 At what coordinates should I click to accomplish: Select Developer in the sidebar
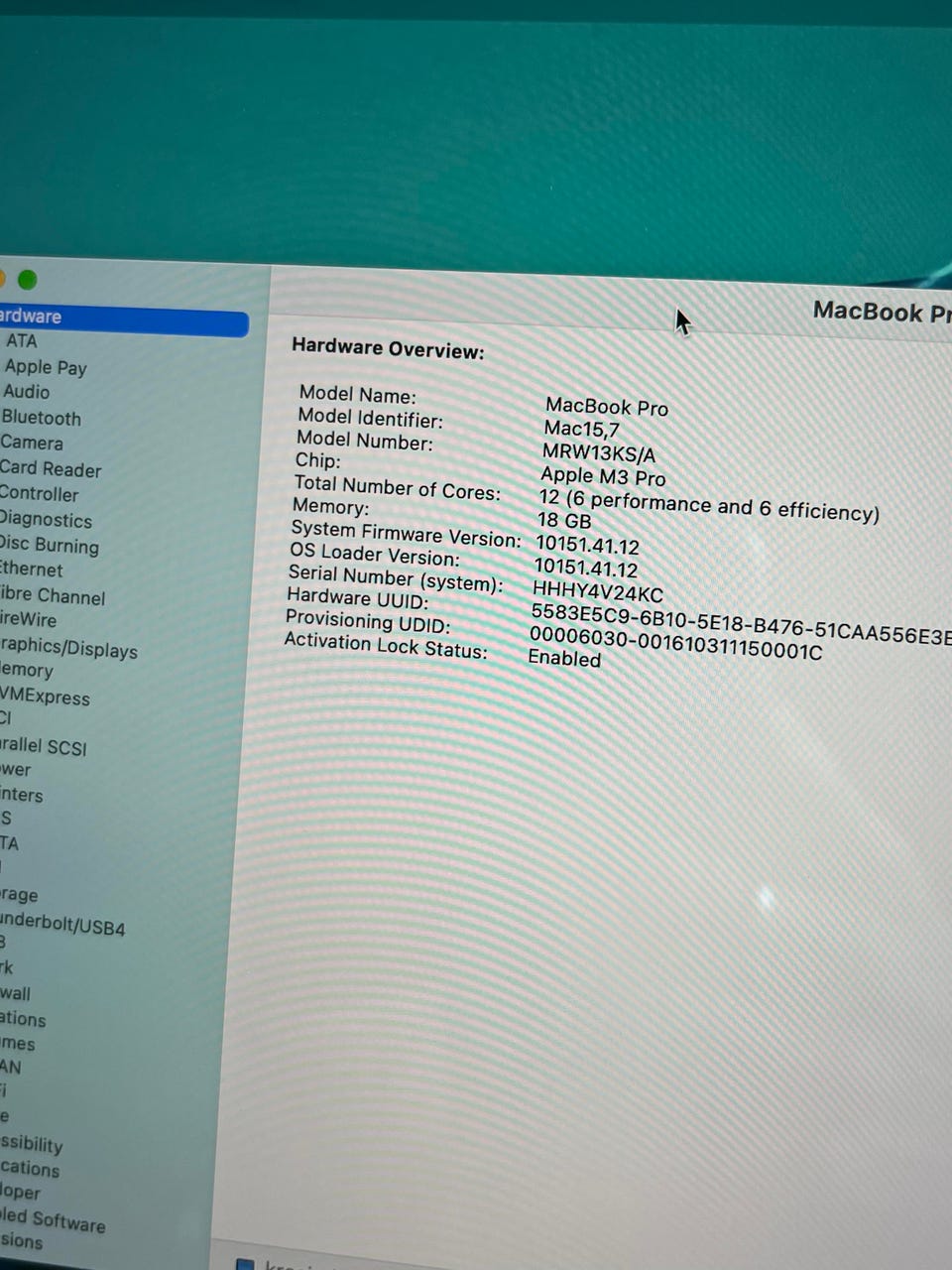coord(20,1193)
